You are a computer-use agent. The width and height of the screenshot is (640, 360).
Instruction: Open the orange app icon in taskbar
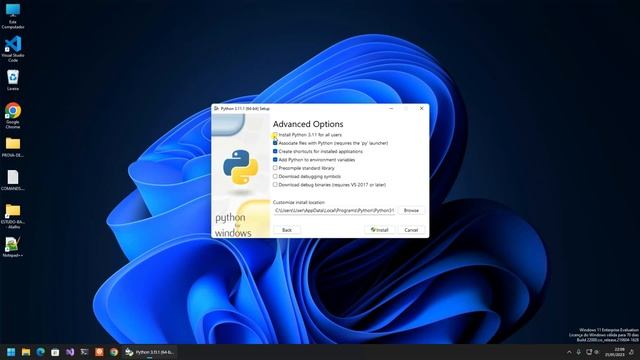(x=99, y=352)
